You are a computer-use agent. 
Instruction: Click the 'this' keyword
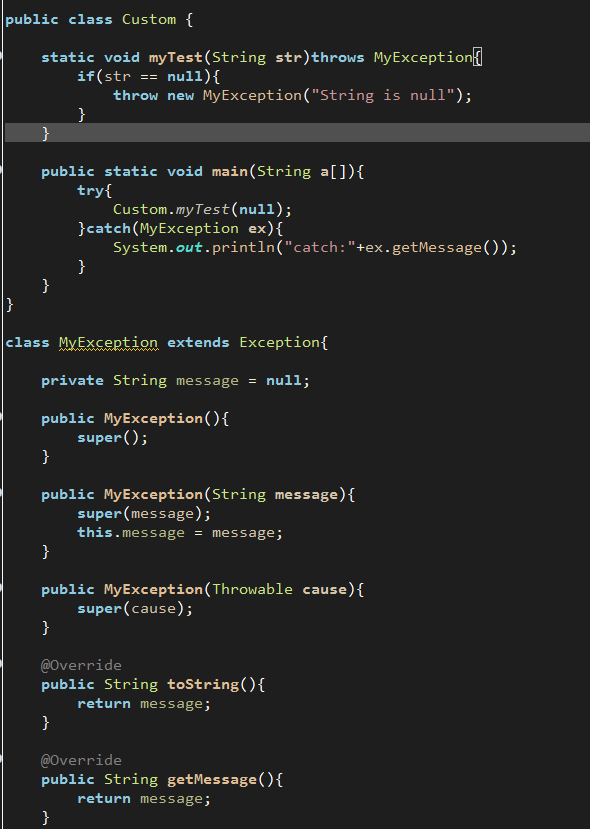[x=95, y=532]
